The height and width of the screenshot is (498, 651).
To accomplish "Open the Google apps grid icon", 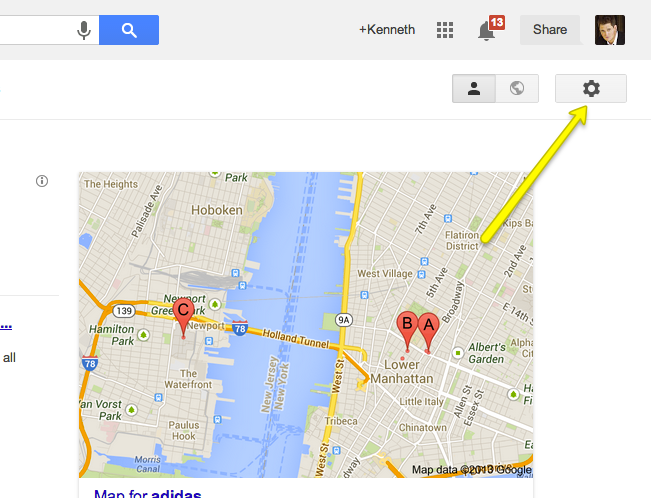I will [445, 30].
